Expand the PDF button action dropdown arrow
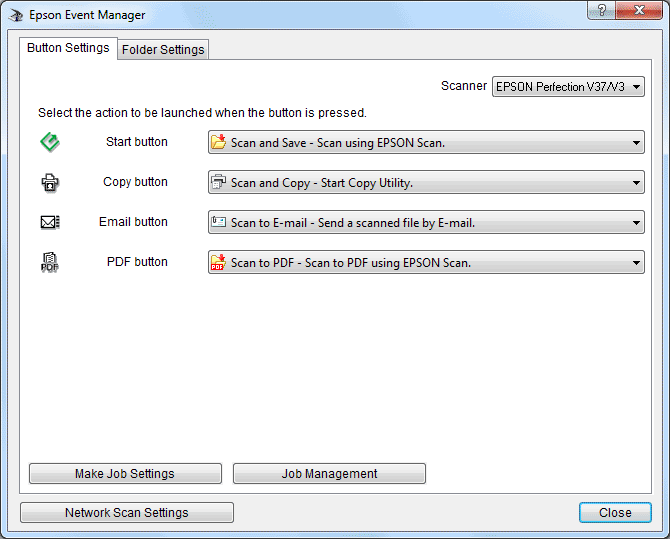The height and width of the screenshot is (539, 670). click(x=636, y=263)
